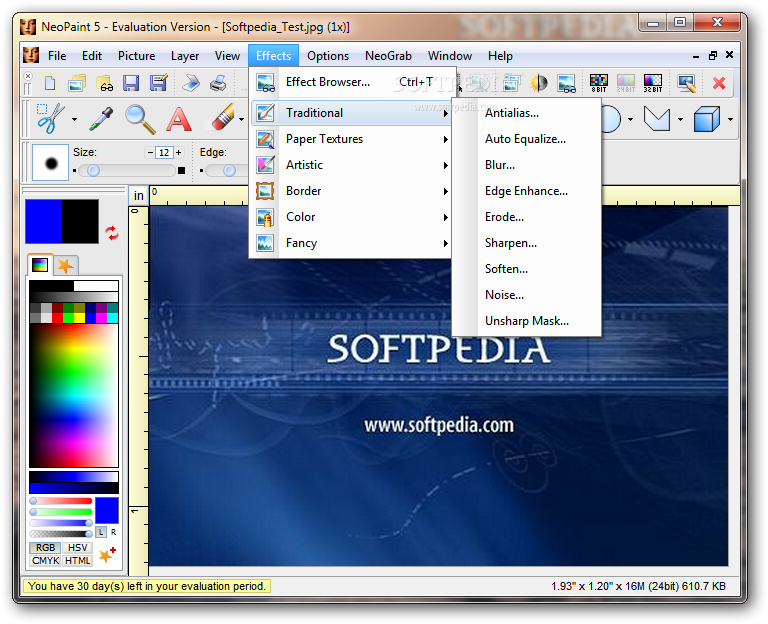
Task: Switch to the star custom colors tab
Action: tap(66, 266)
